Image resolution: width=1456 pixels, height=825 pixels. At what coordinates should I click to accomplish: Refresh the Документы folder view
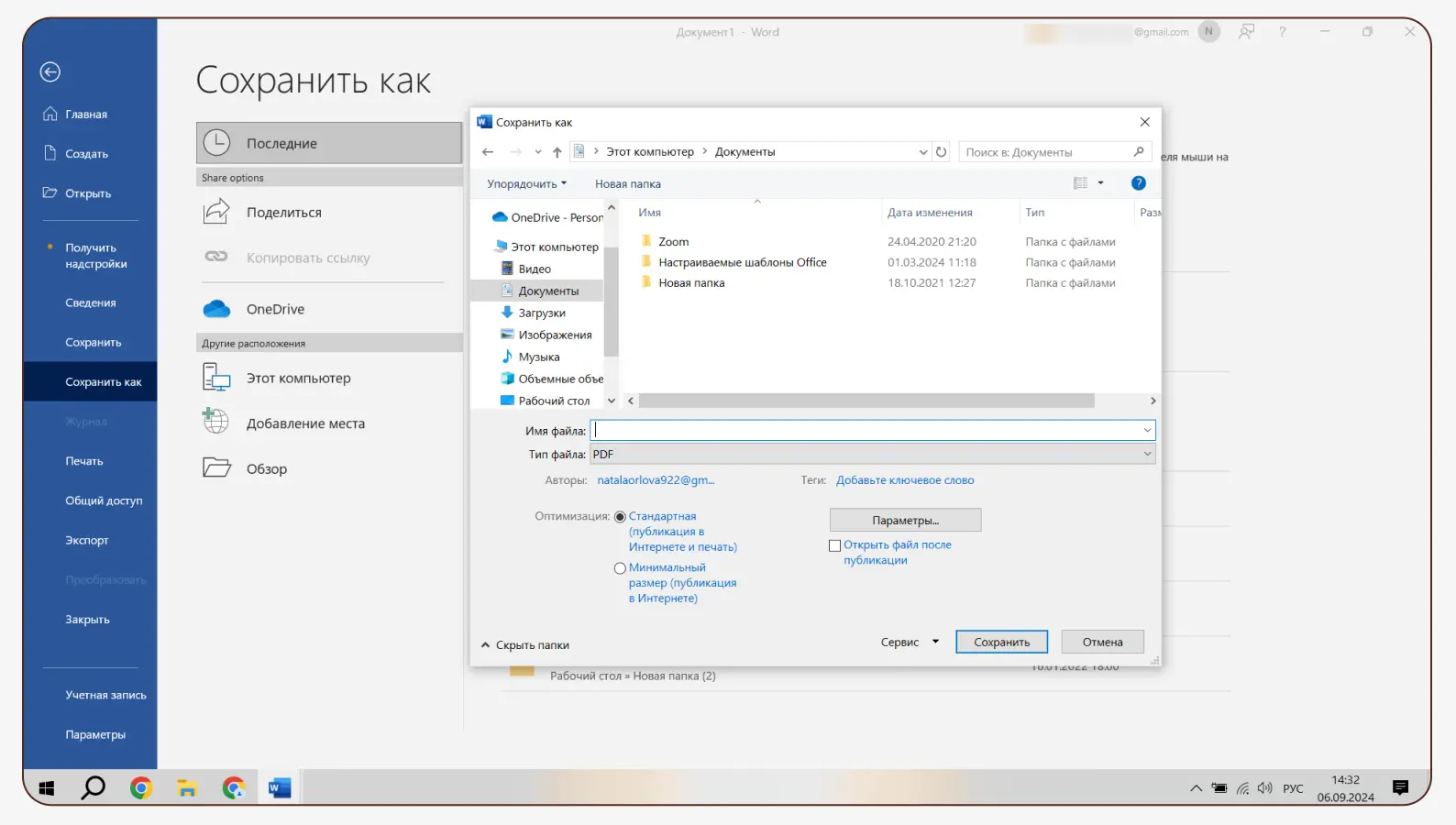[x=941, y=152]
